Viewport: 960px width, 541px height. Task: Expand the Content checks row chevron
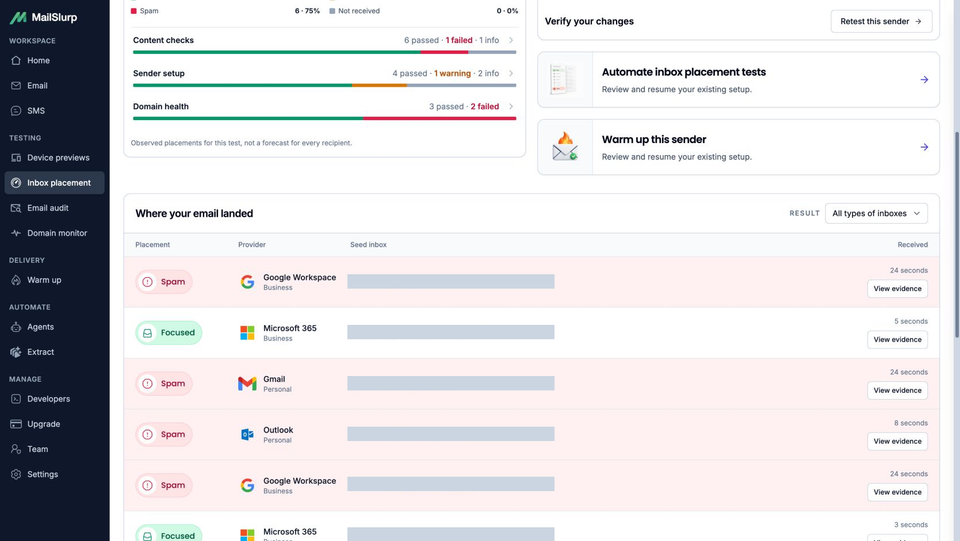click(x=511, y=40)
